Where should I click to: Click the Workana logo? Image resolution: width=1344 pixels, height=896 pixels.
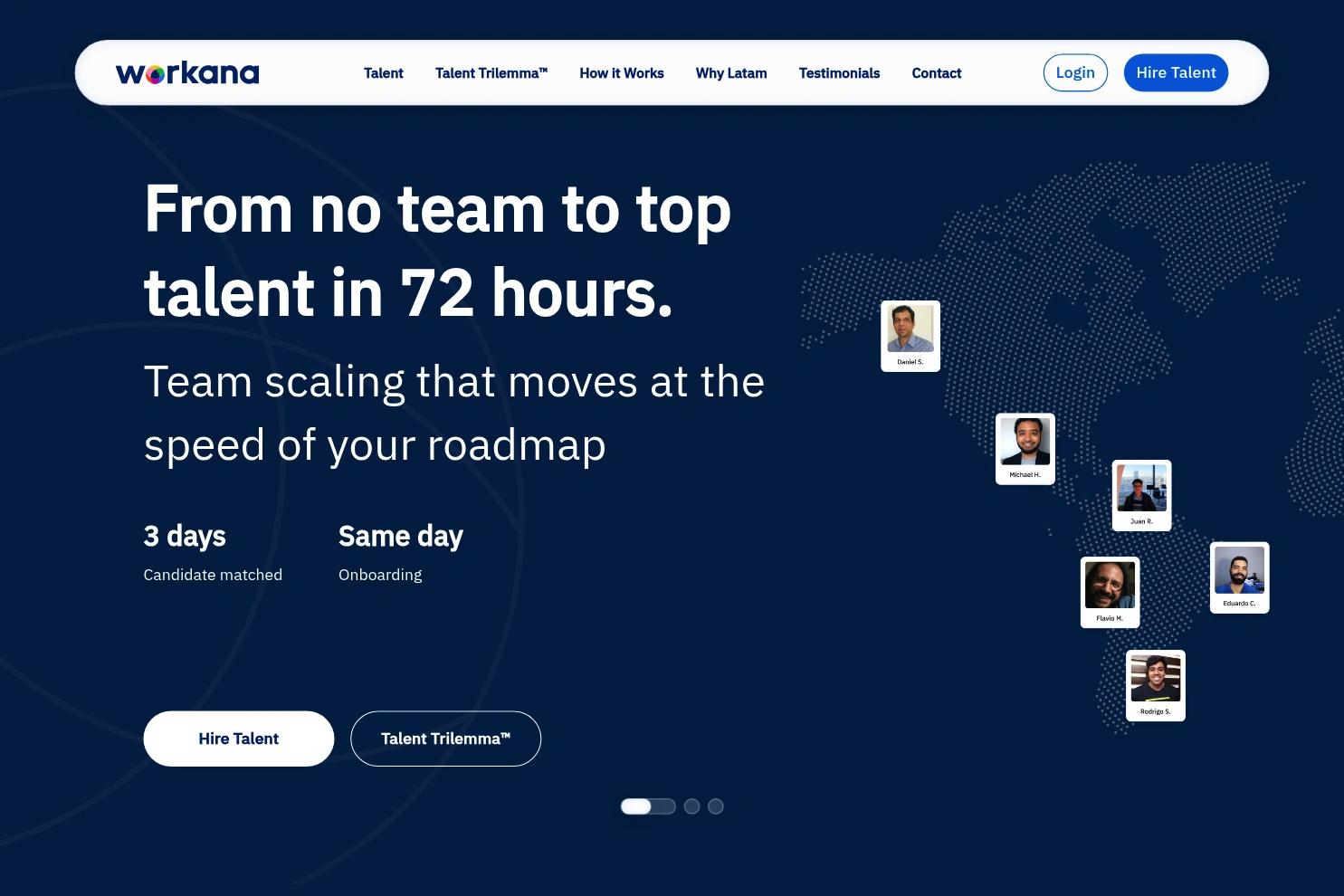pyautogui.click(x=187, y=72)
